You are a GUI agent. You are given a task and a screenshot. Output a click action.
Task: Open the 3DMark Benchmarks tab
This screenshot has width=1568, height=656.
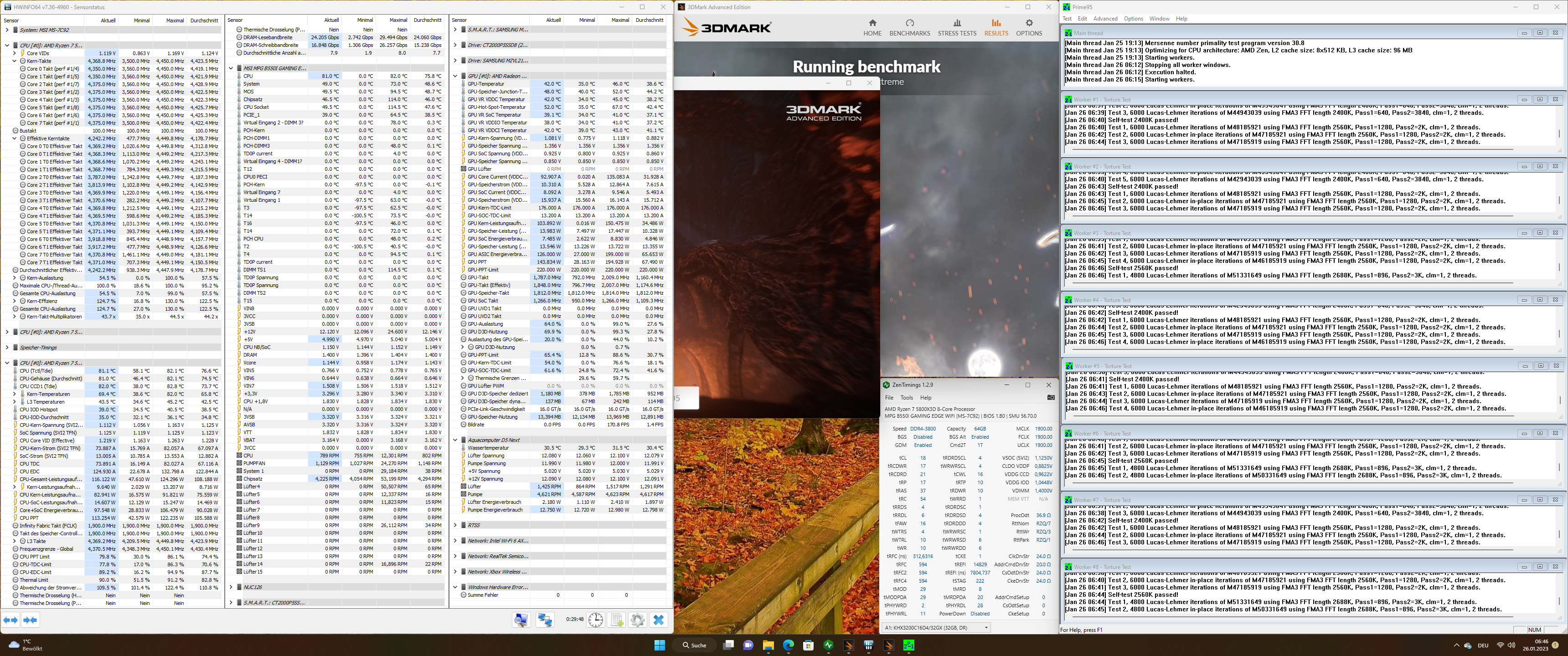point(909,27)
